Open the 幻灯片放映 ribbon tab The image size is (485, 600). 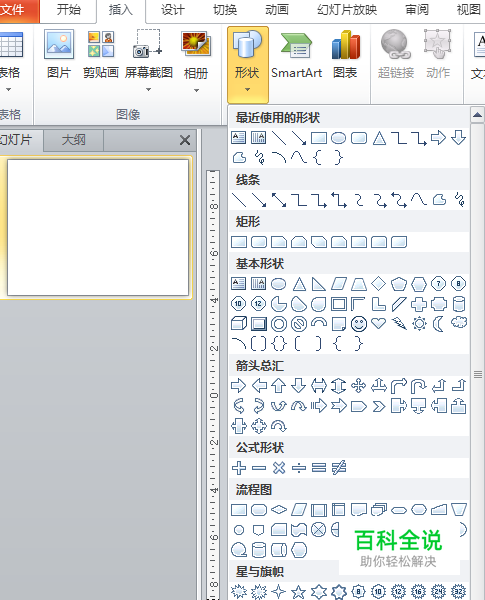click(347, 10)
